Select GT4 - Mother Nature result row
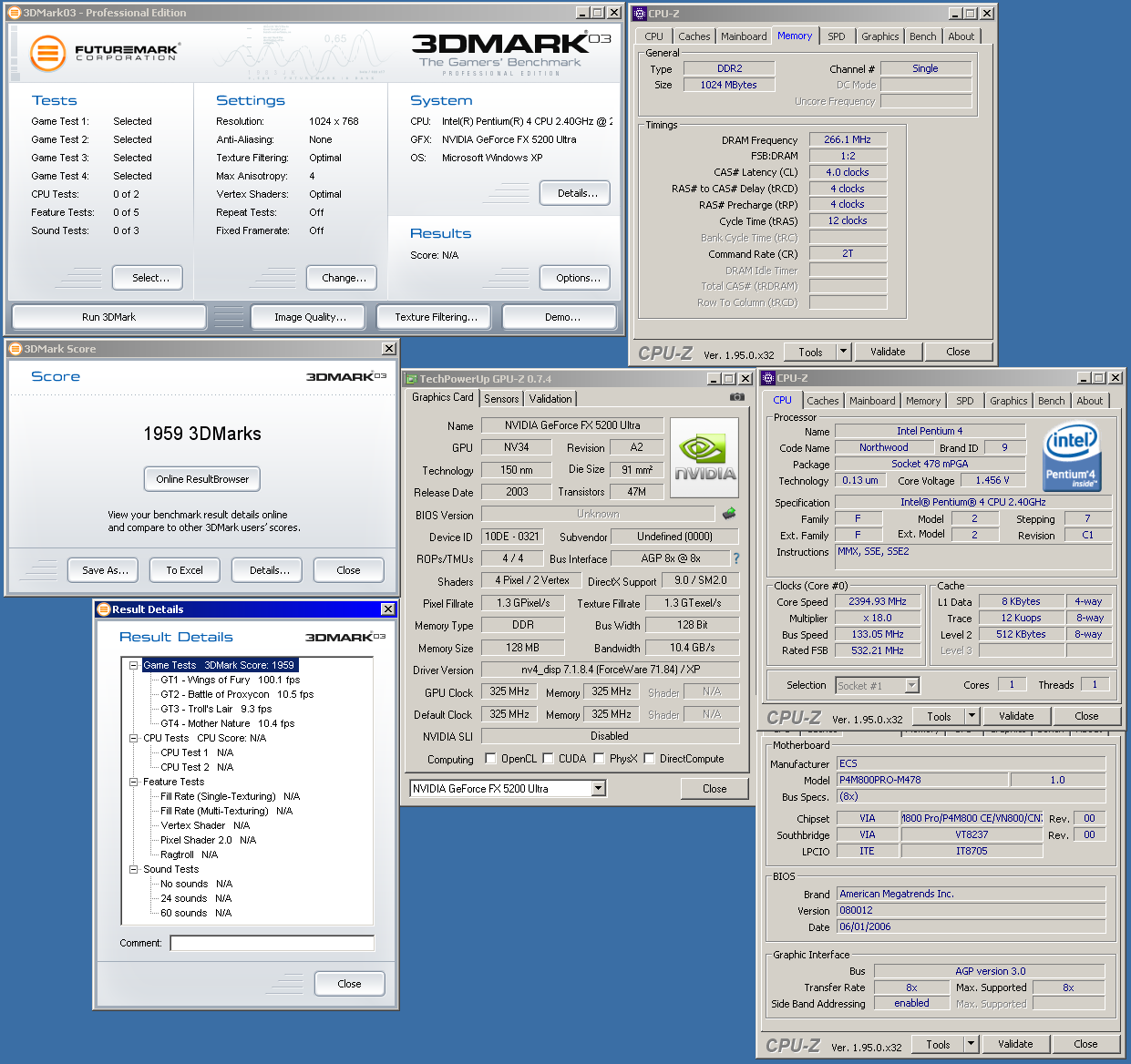 228,723
